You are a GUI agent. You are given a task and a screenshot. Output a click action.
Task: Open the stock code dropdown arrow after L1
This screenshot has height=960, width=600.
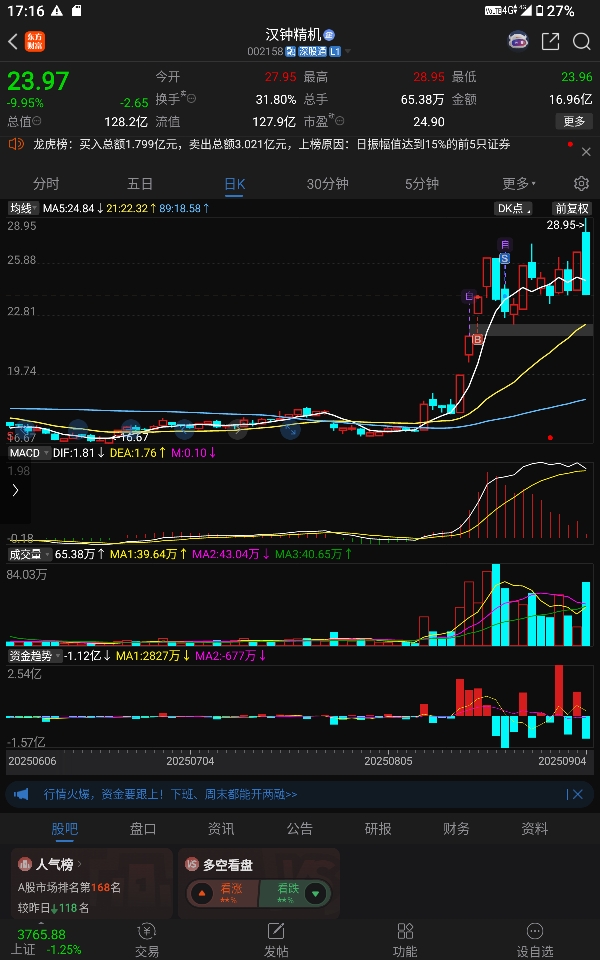tap(348, 51)
